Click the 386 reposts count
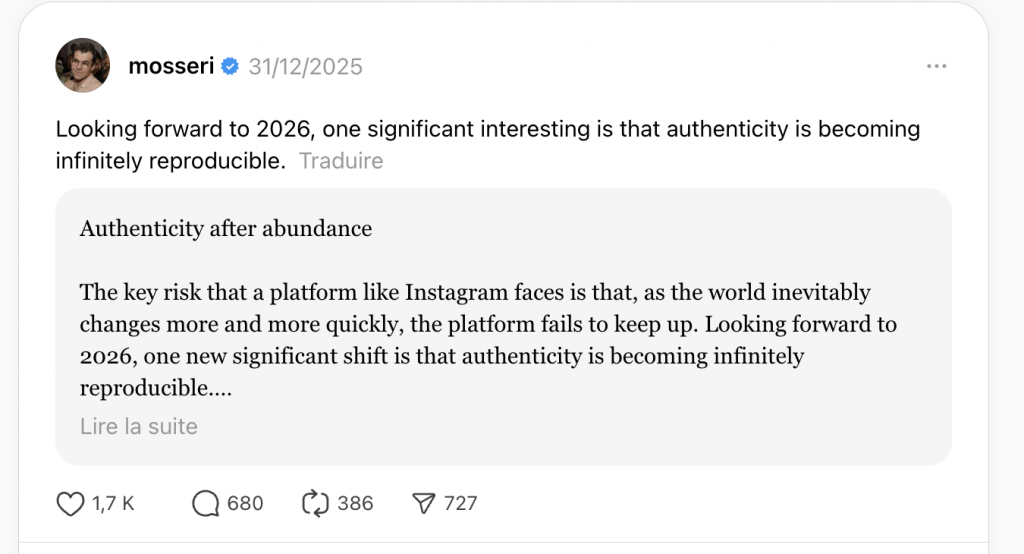This screenshot has height=554, width=1024. pyautogui.click(x=355, y=504)
